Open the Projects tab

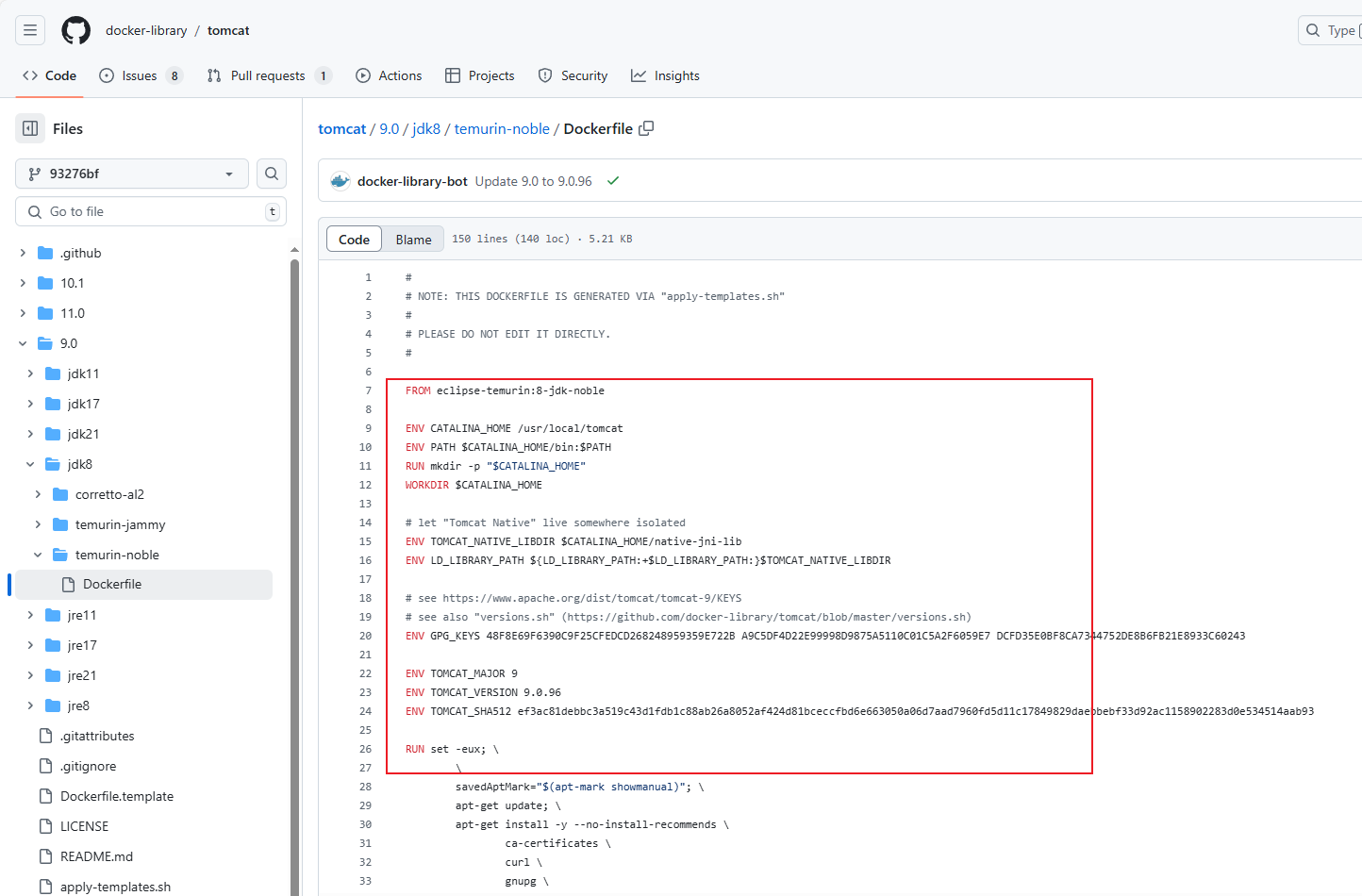(x=479, y=75)
